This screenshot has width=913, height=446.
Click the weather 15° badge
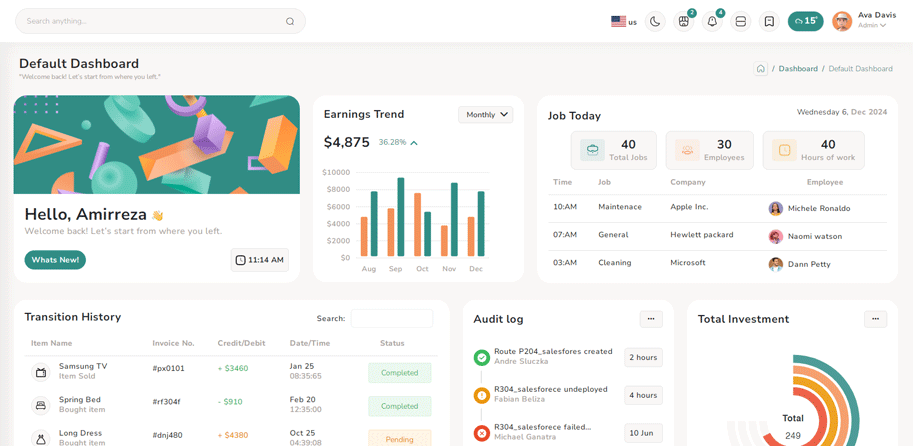(x=805, y=21)
